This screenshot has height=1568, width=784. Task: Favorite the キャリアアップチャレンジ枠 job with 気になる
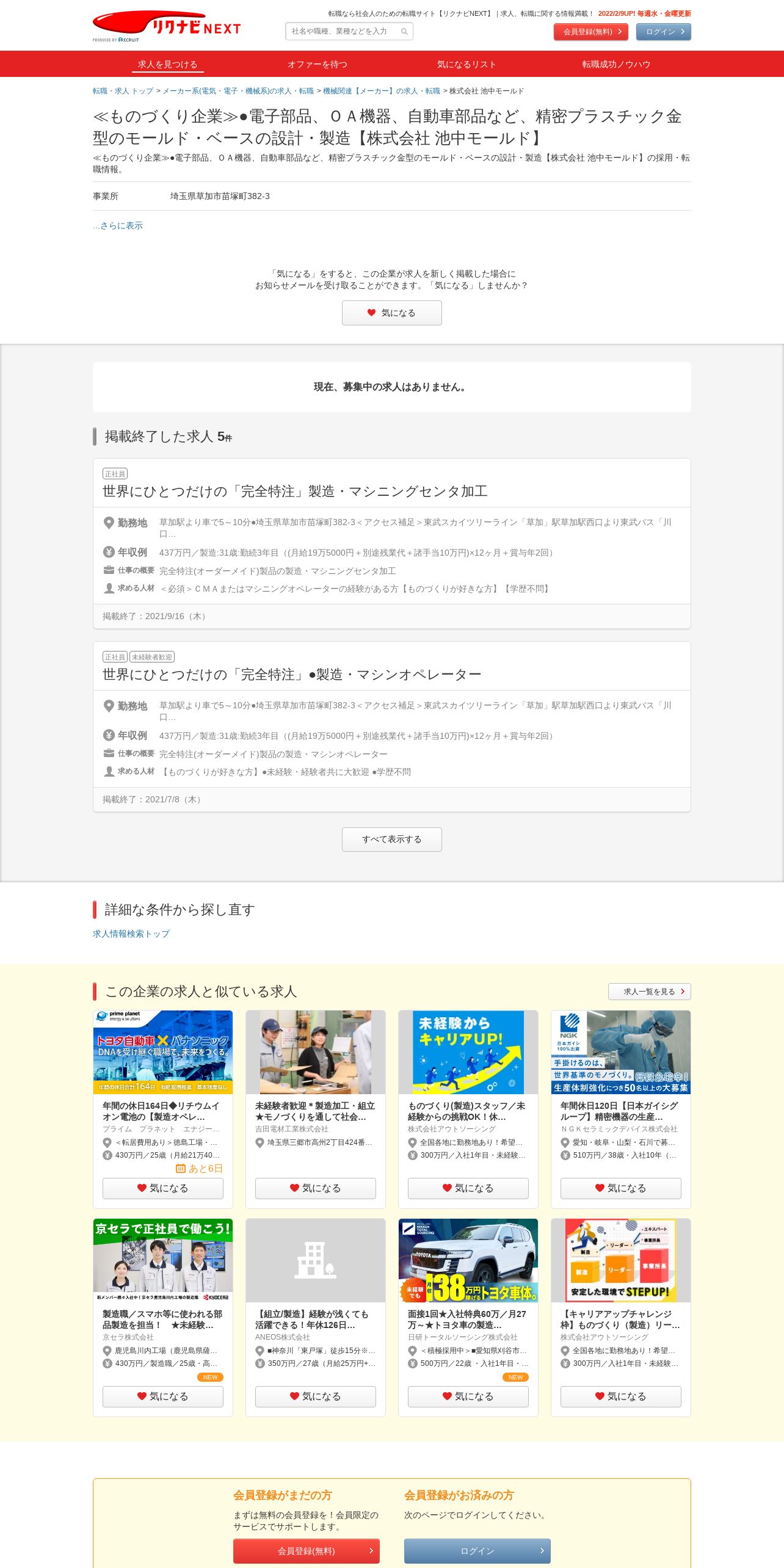621,1396
